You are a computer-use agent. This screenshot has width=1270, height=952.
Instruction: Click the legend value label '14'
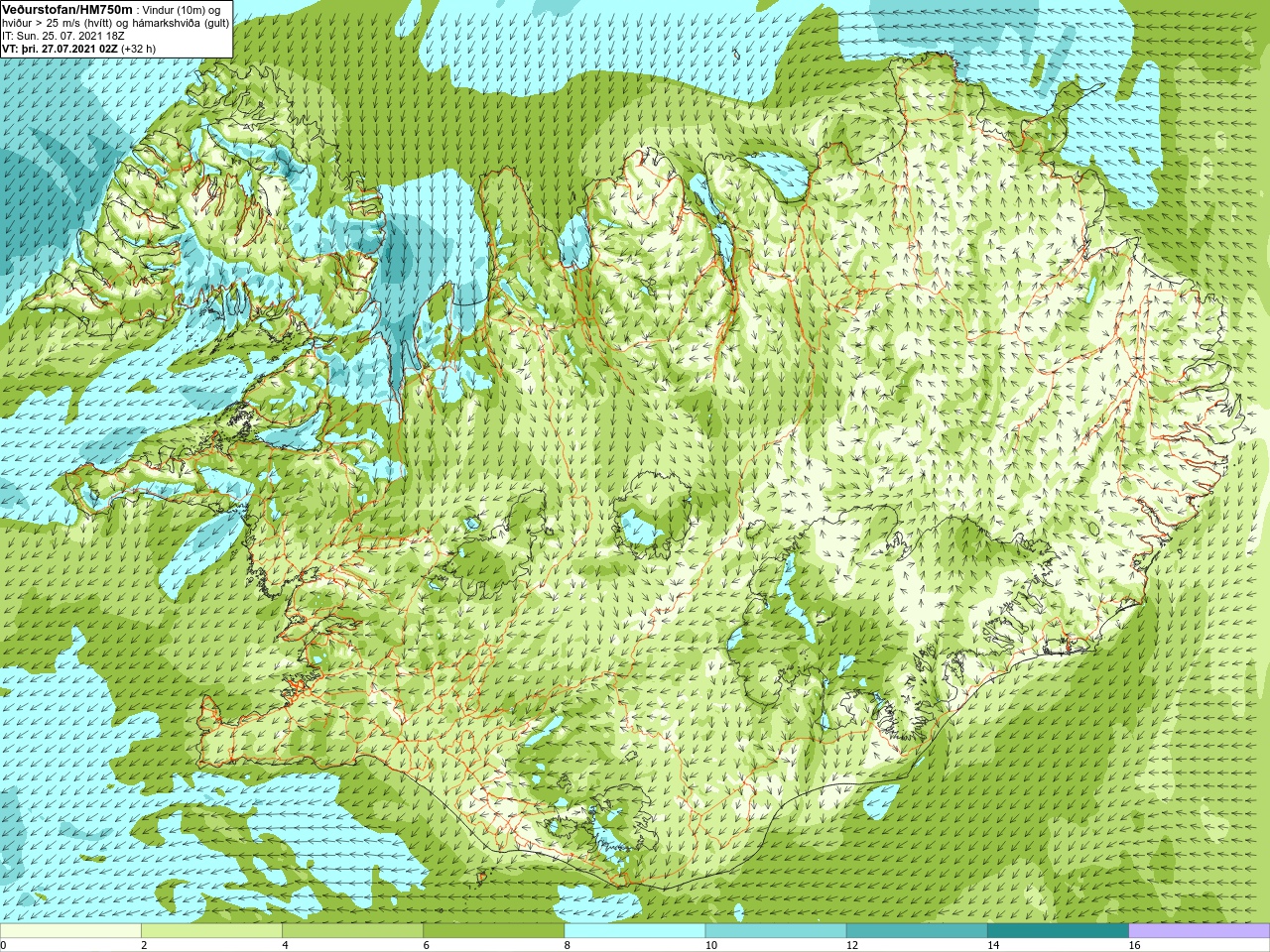pos(994,946)
